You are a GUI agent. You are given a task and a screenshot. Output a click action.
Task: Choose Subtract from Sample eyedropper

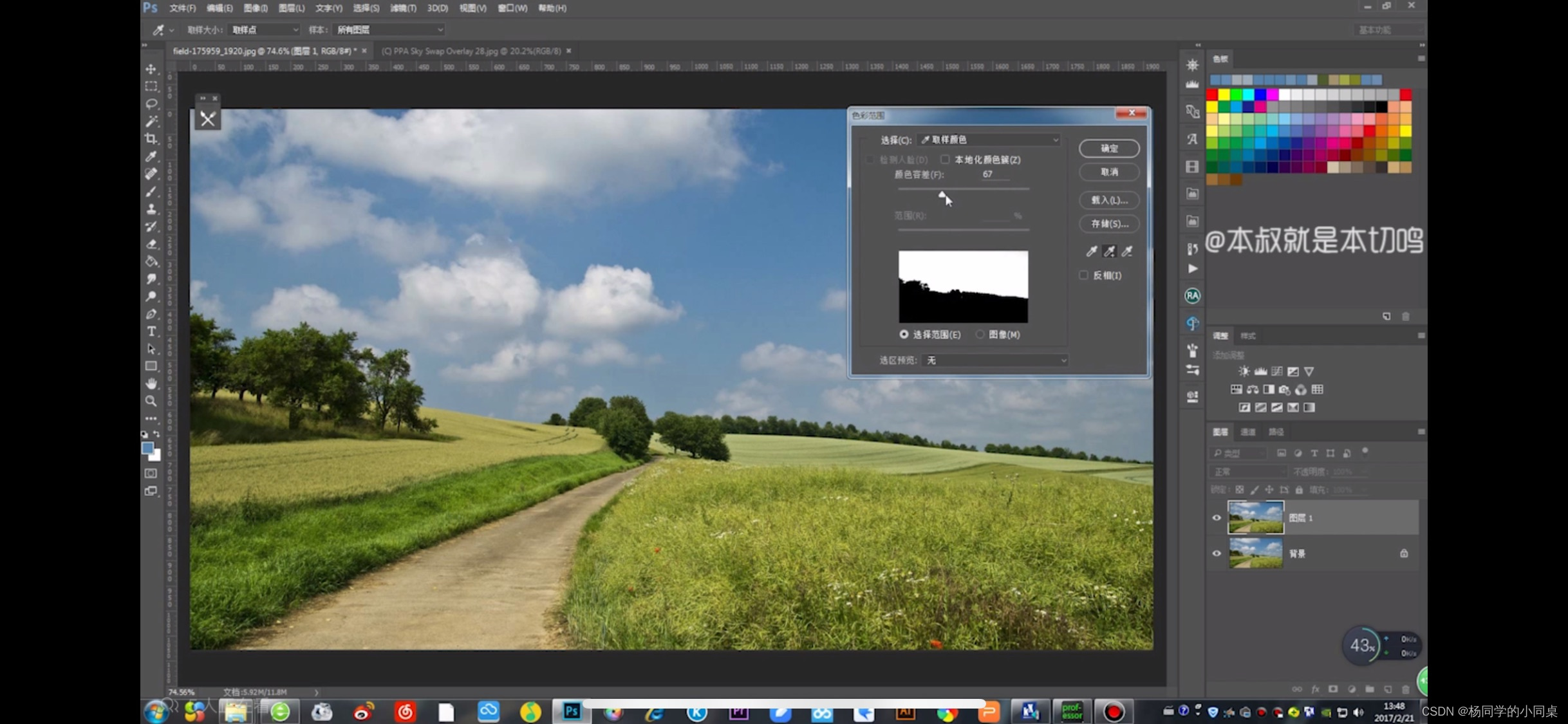click(1127, 251)
